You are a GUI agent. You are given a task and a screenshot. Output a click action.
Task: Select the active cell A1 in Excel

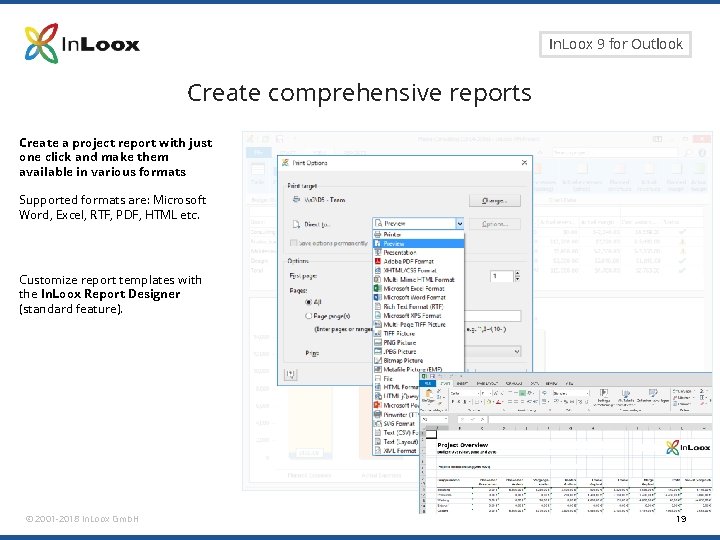pyautogui.click(x=432, y=434)
